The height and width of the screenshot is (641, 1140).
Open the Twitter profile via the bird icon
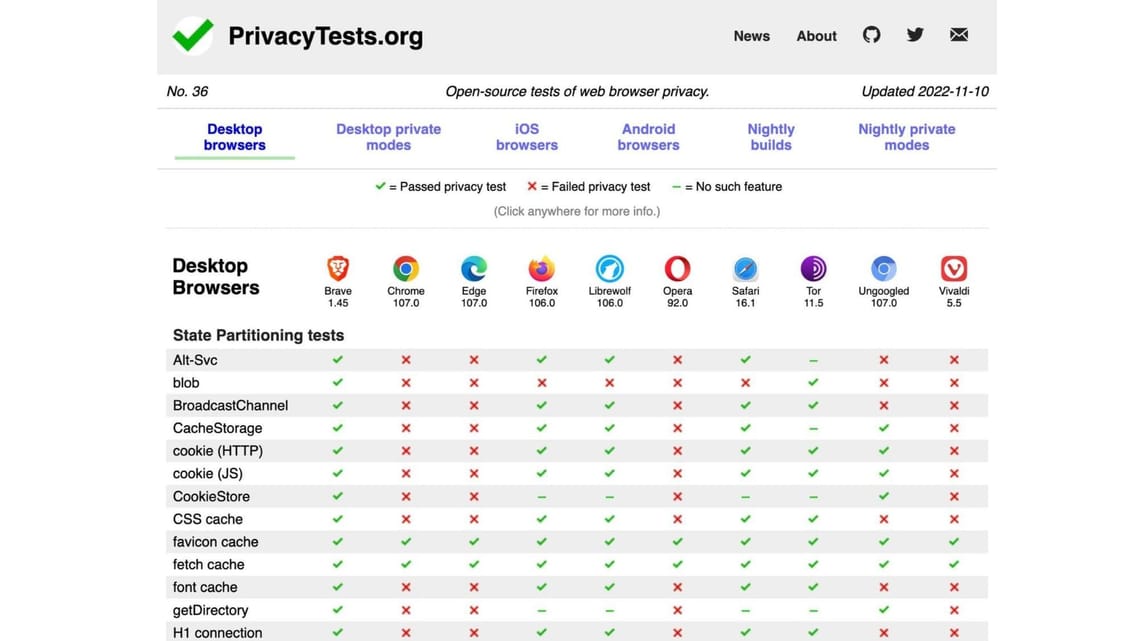point(914,34)
